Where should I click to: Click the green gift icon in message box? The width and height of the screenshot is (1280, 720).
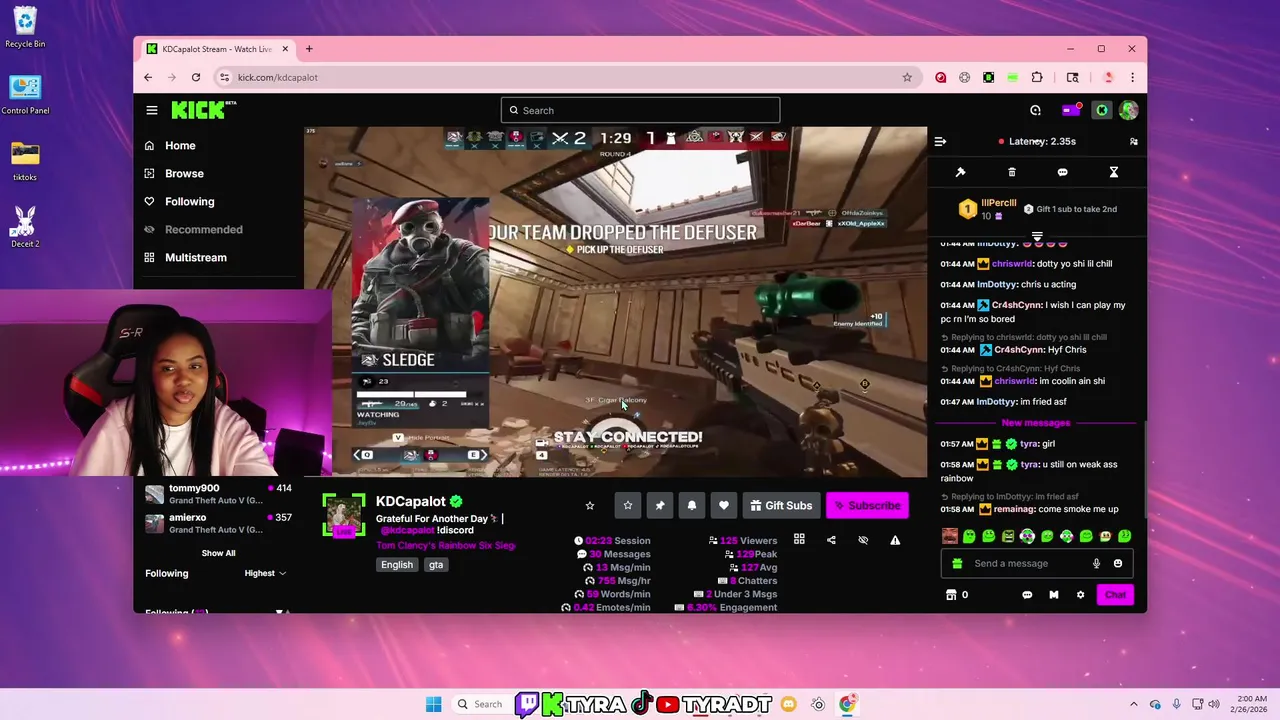point(957,563)
